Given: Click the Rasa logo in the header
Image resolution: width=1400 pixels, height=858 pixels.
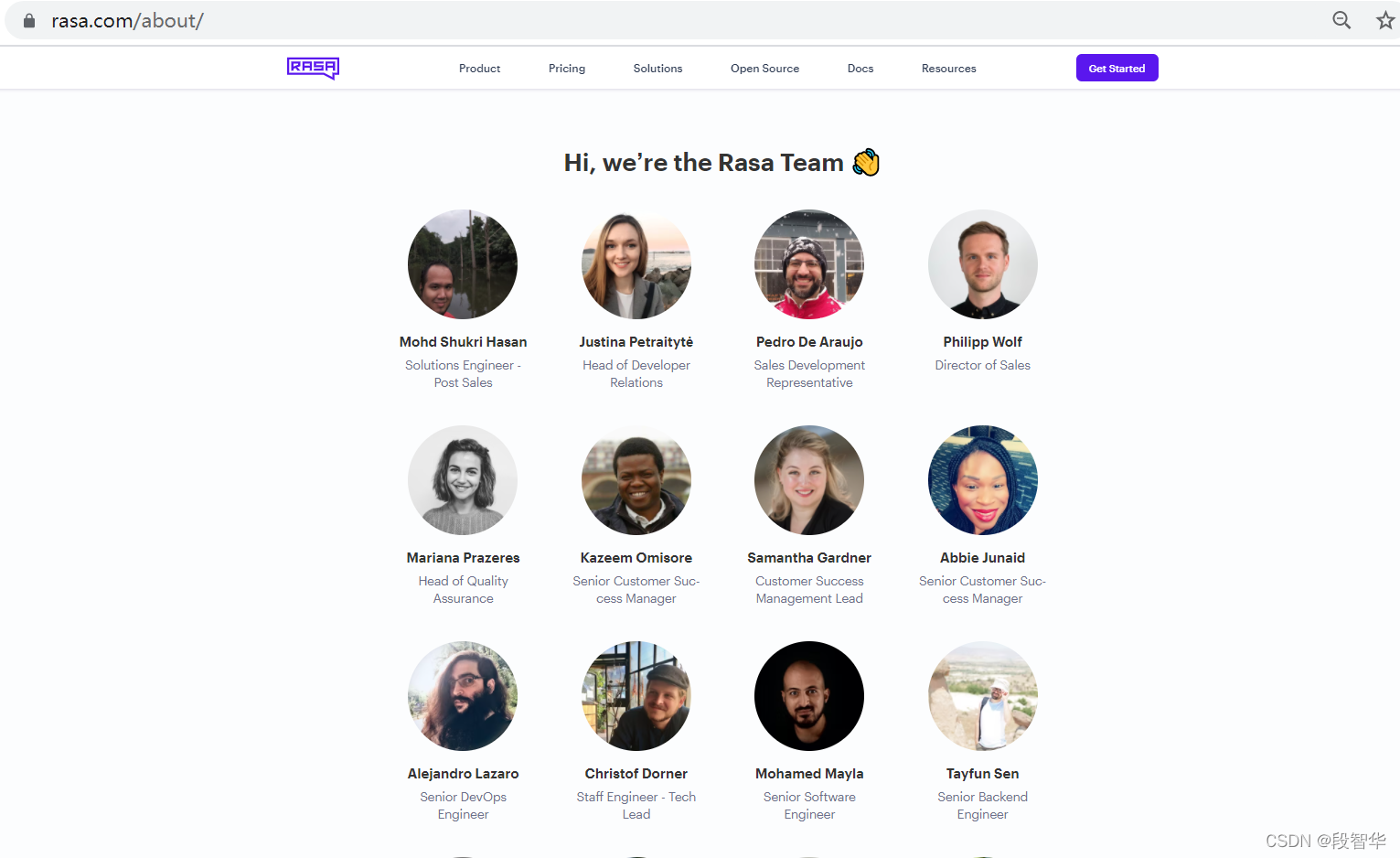Looking at the screenshot, I should pyautogui.click(x=313, y=69).
